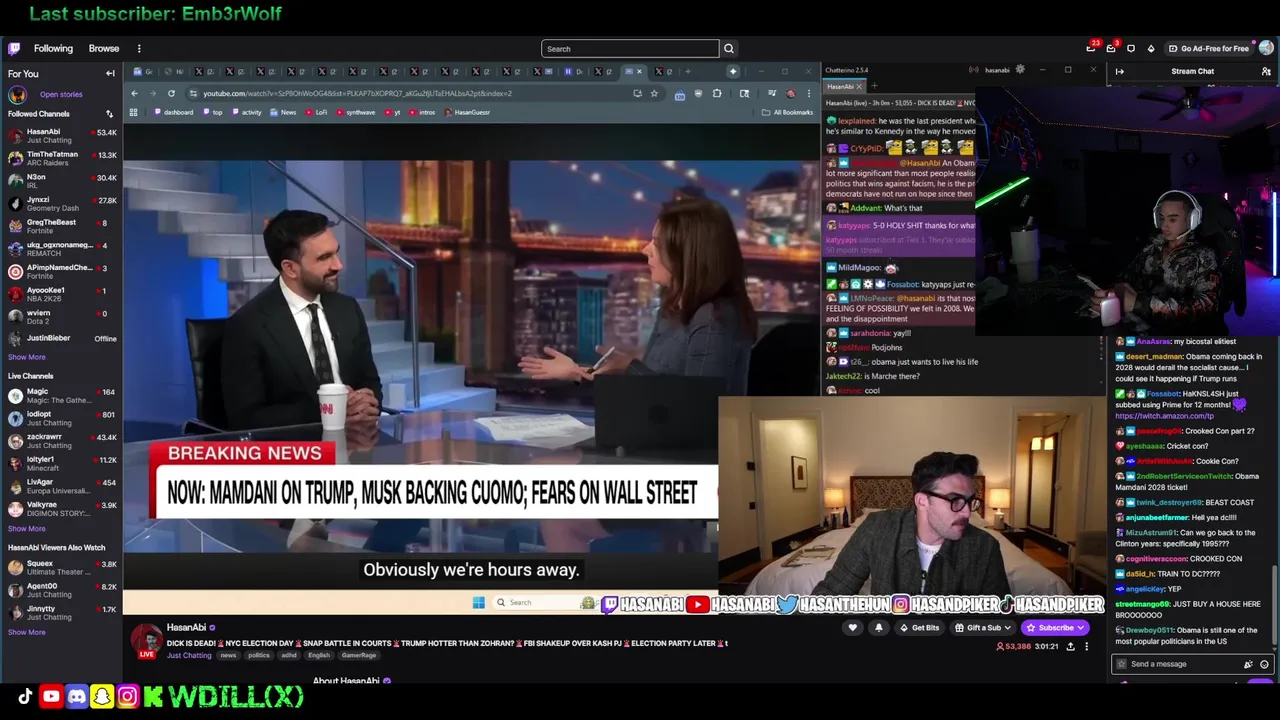Open HasanAbi in Followed Channels

pyautogui.click(x=62, y=135)
